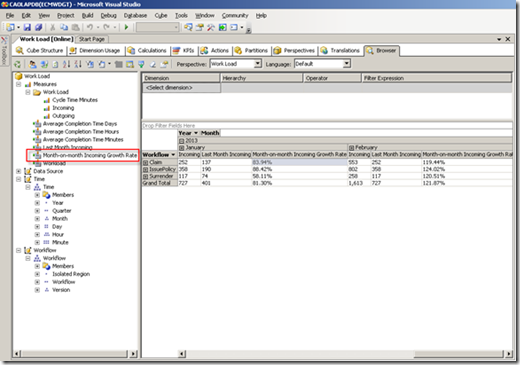
Task: Open the File menu
Action: coord(10,15)
